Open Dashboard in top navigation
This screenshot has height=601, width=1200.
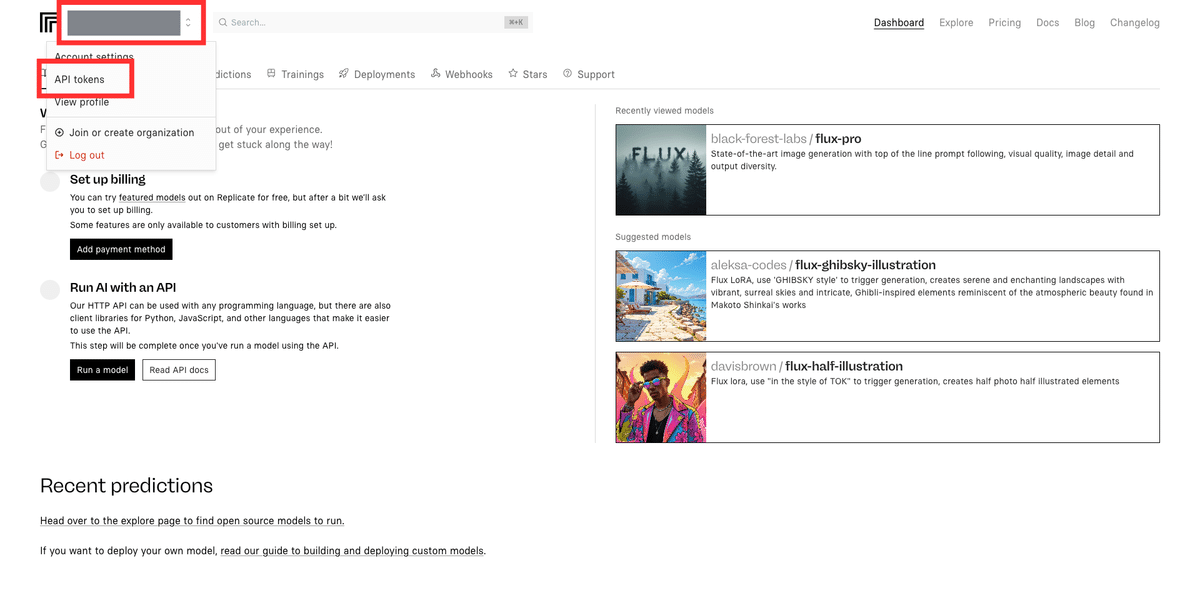coord(899,22)
